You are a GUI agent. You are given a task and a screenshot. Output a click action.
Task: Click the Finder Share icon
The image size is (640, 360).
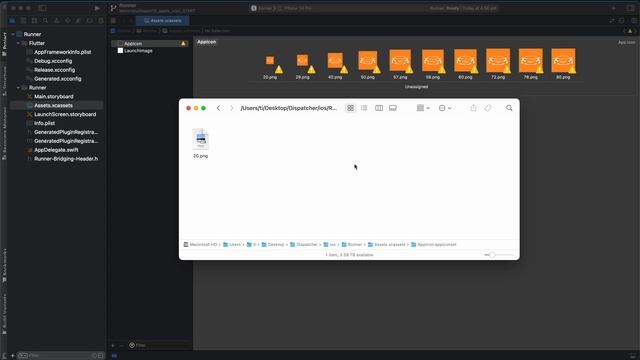pyautogui.click(x=473, y=108)
